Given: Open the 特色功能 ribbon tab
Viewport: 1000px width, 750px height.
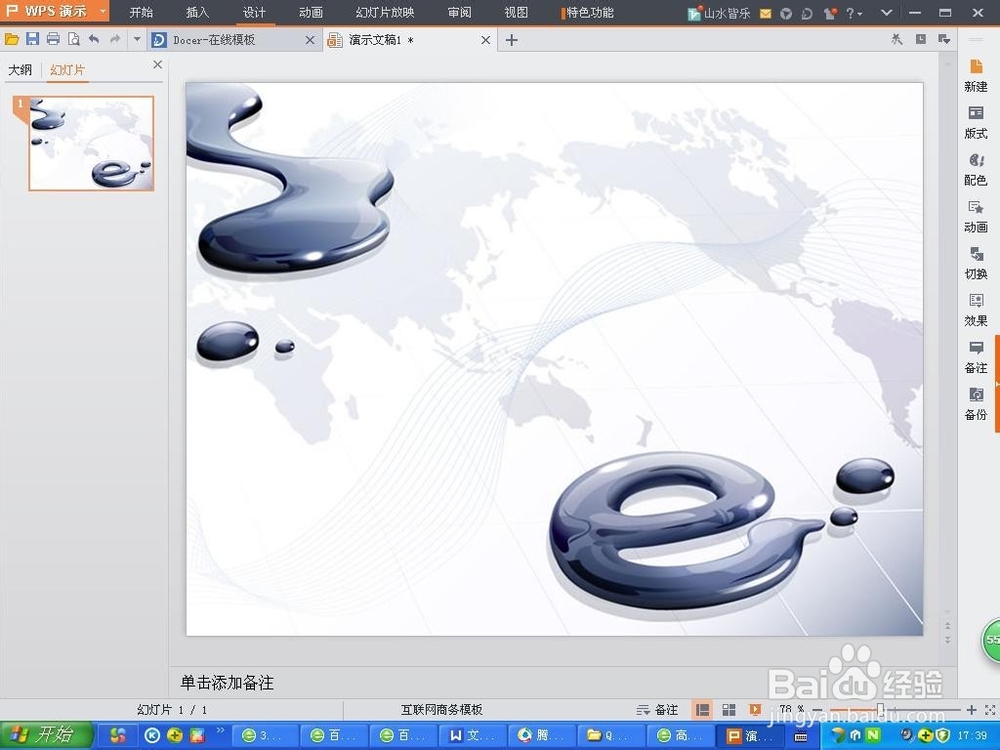Looking at the screenshot, I should pos(588,12).
